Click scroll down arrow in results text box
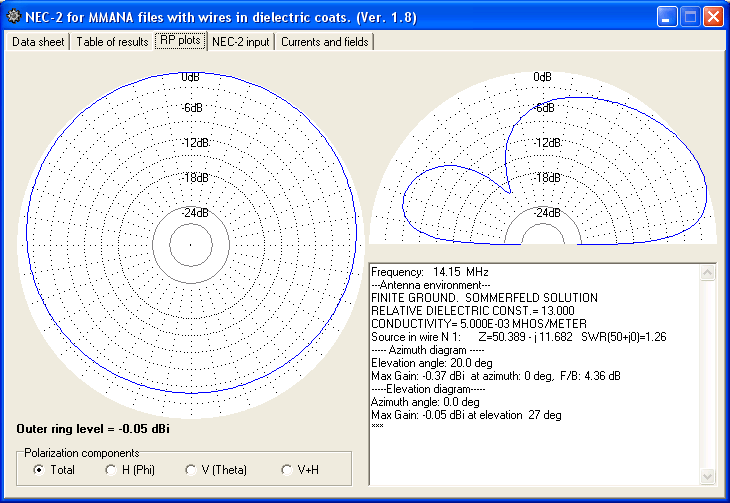The image size is (730, 503). pos(707,476)
